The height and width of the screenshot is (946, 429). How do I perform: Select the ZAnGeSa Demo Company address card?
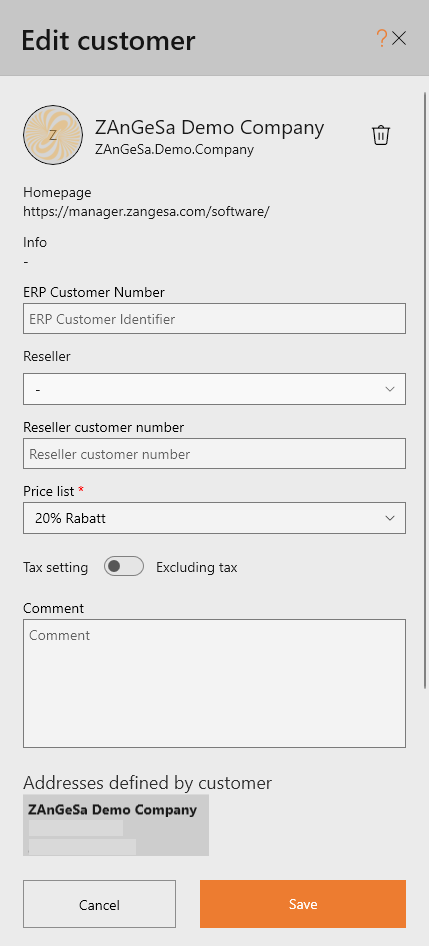tap(116, 825)
